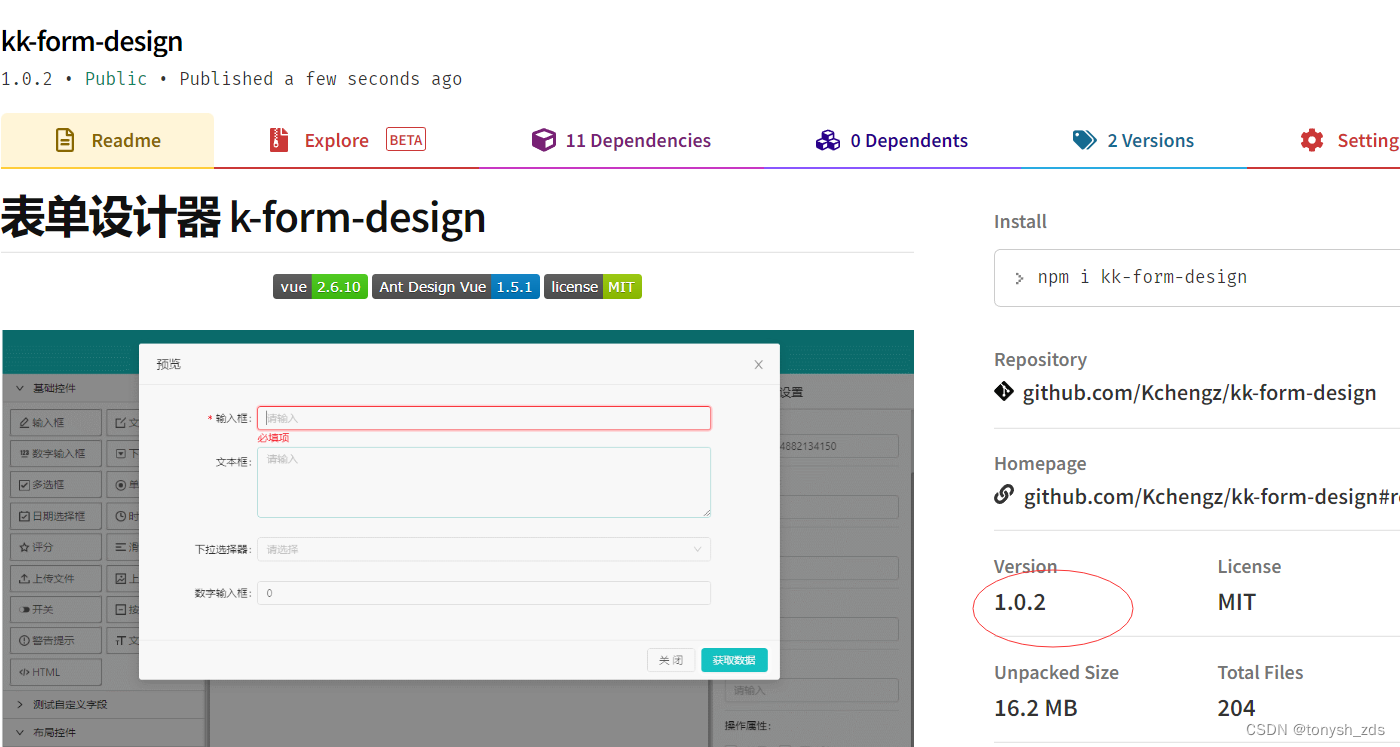Click the Settings gear icon
This screenshot has height=747, width=1400.
(1311, 140)
